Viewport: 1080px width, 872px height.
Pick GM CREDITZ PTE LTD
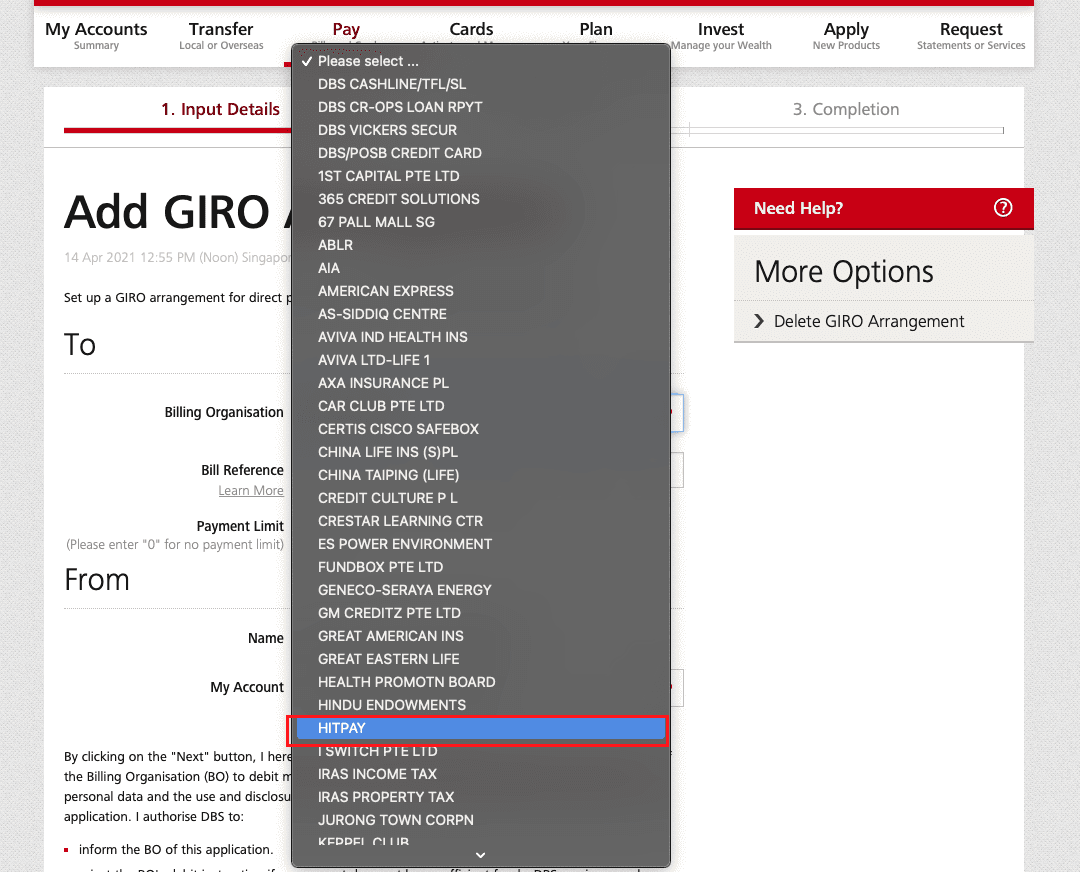(481, 613)
